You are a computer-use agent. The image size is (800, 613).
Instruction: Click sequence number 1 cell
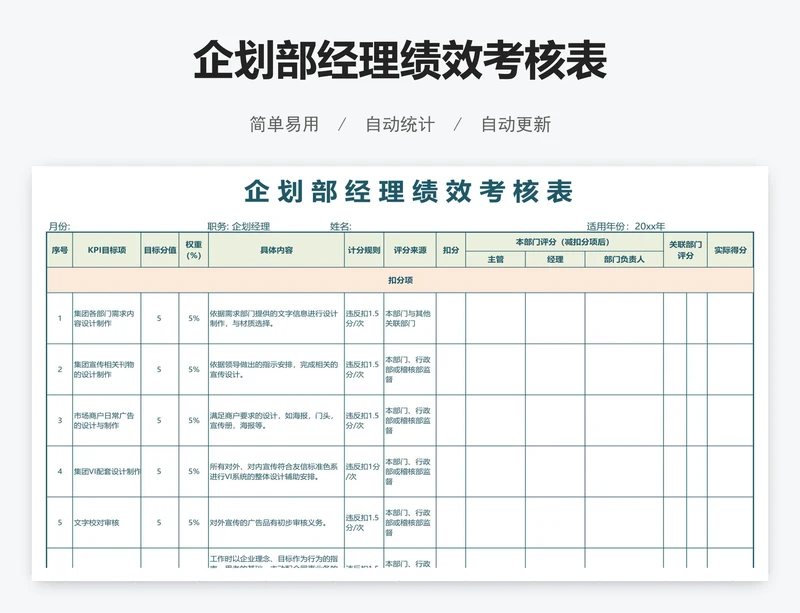60,318
